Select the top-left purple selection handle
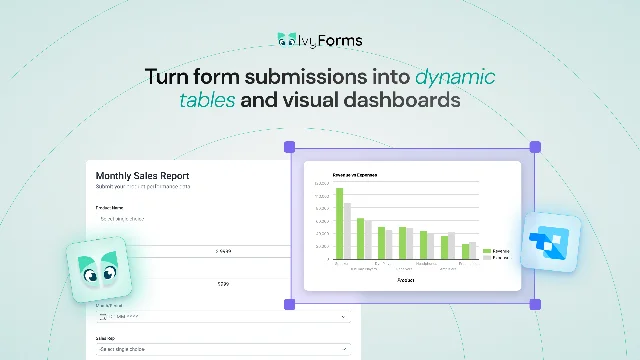 (289, 147)
